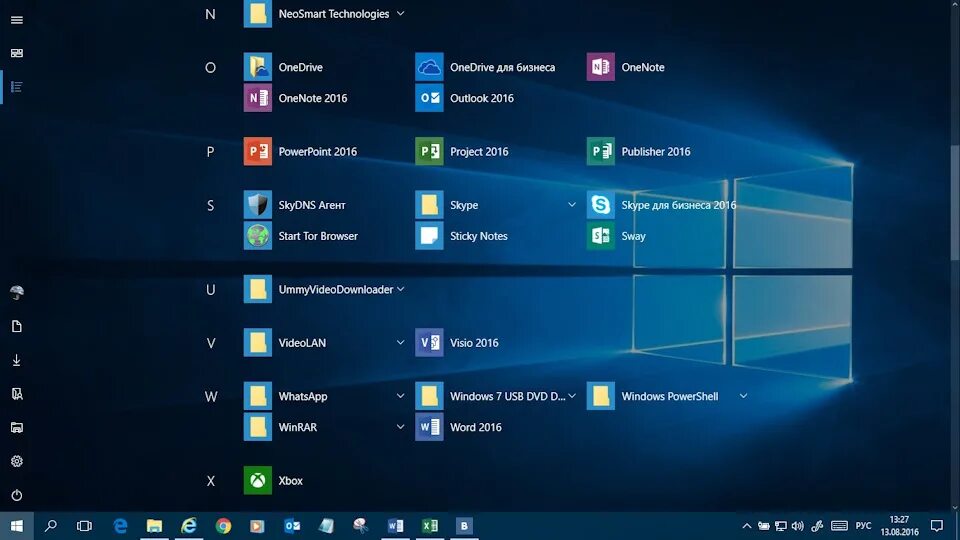Expand Windows 7 USB DVD D... folder
Viewport: 960px width, 540px height.
pos(572,396)
